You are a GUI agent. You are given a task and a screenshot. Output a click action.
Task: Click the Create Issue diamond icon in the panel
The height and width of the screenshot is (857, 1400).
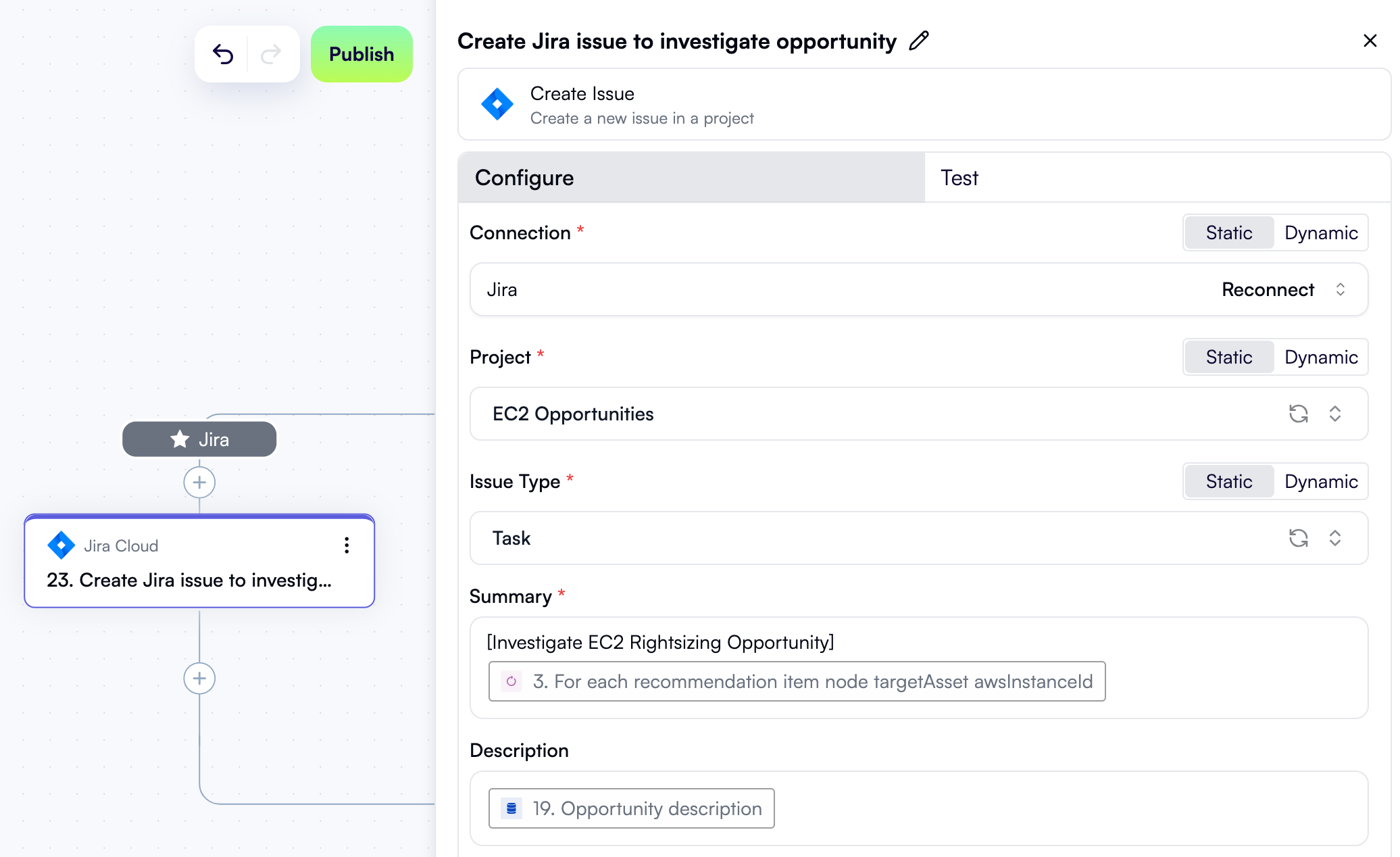click(x=497, y=104)
